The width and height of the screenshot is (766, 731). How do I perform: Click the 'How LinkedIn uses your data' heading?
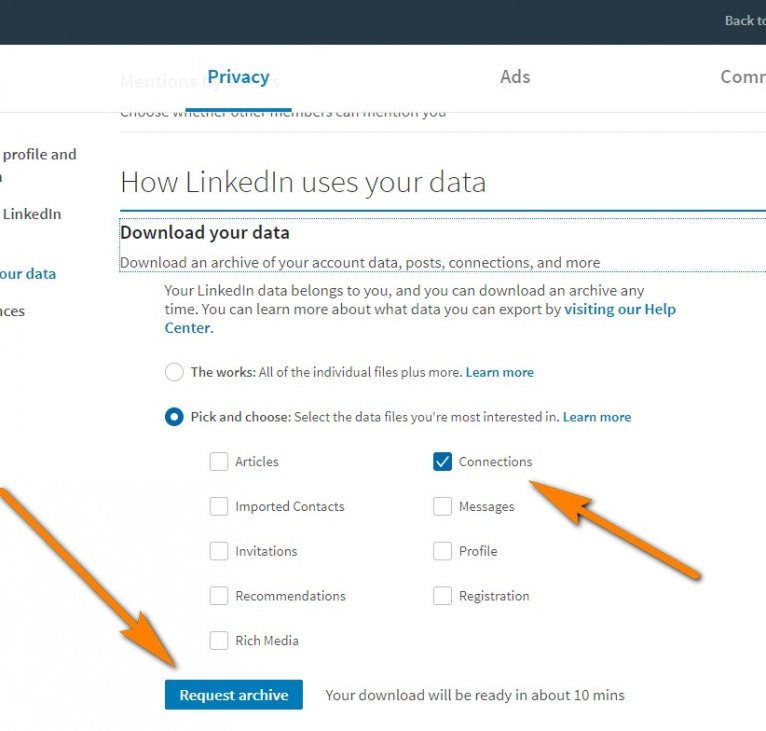(303, 182)
